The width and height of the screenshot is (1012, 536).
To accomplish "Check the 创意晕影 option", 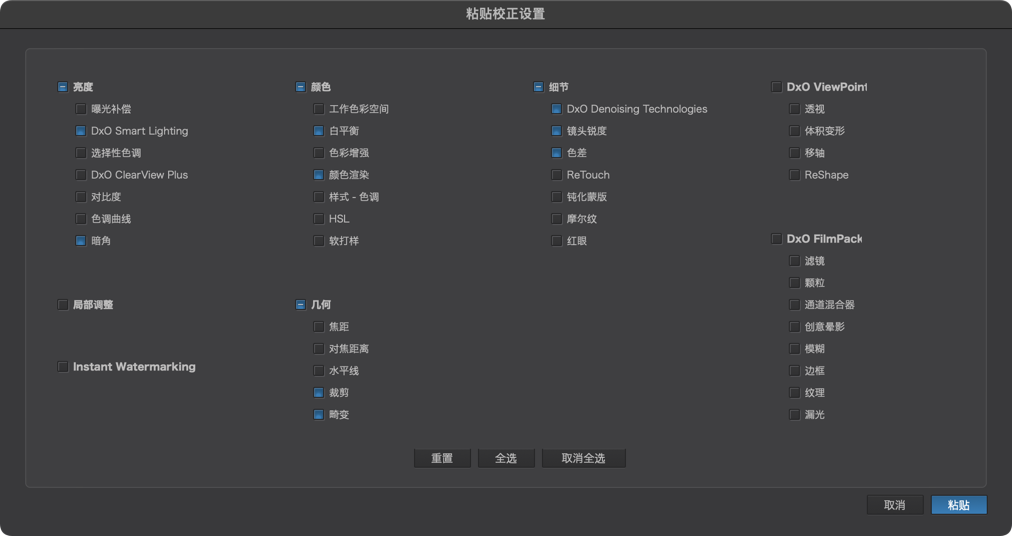I will (794, 327).
